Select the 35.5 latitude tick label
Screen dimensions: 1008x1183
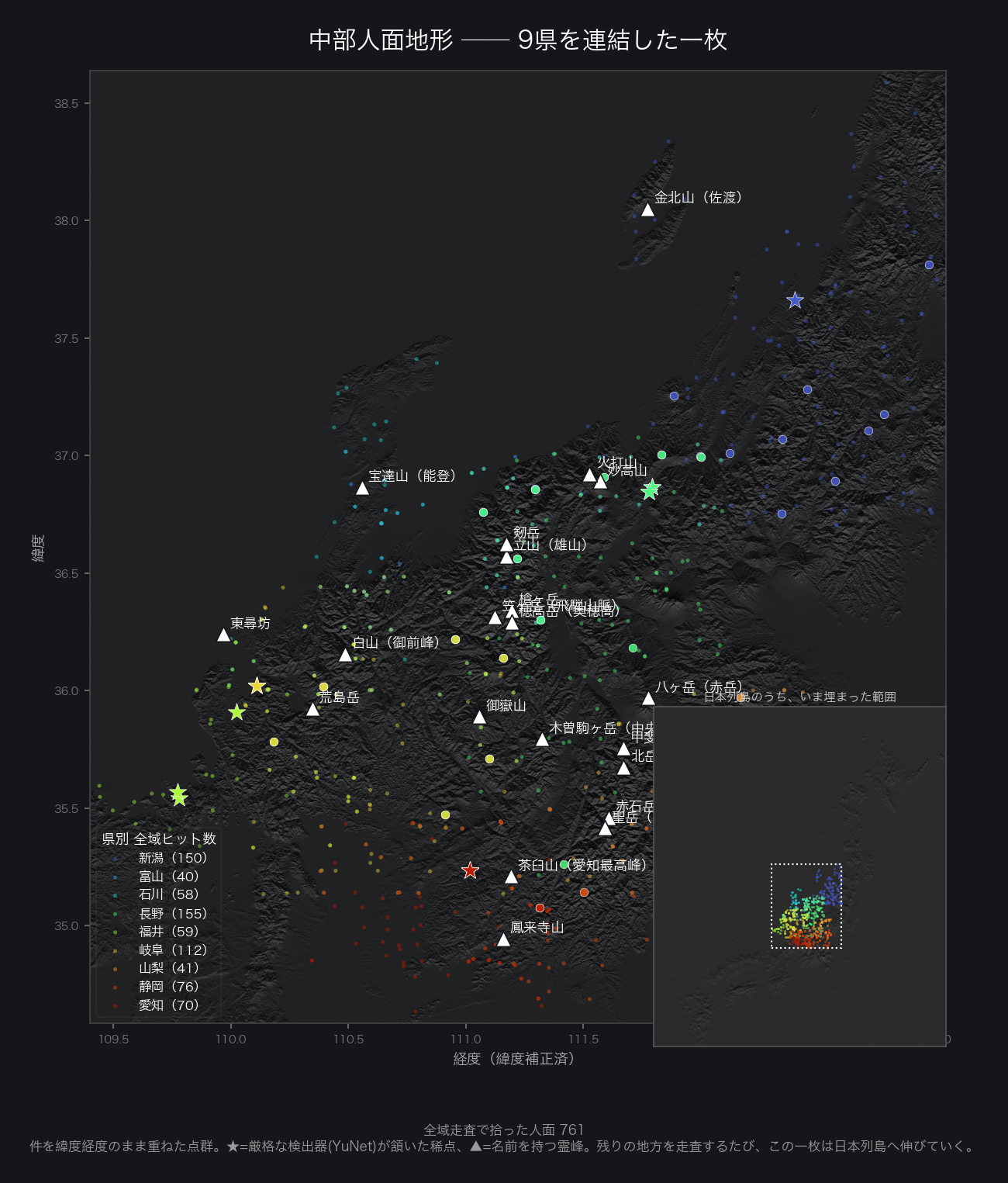click(x=67, y=808)
